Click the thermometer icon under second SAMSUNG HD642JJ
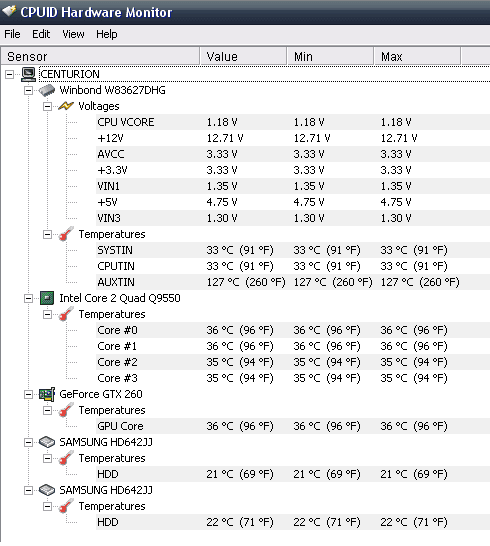The height and width of the screenshot is (546, 490). pyautogui.click(x=66, y=506)
